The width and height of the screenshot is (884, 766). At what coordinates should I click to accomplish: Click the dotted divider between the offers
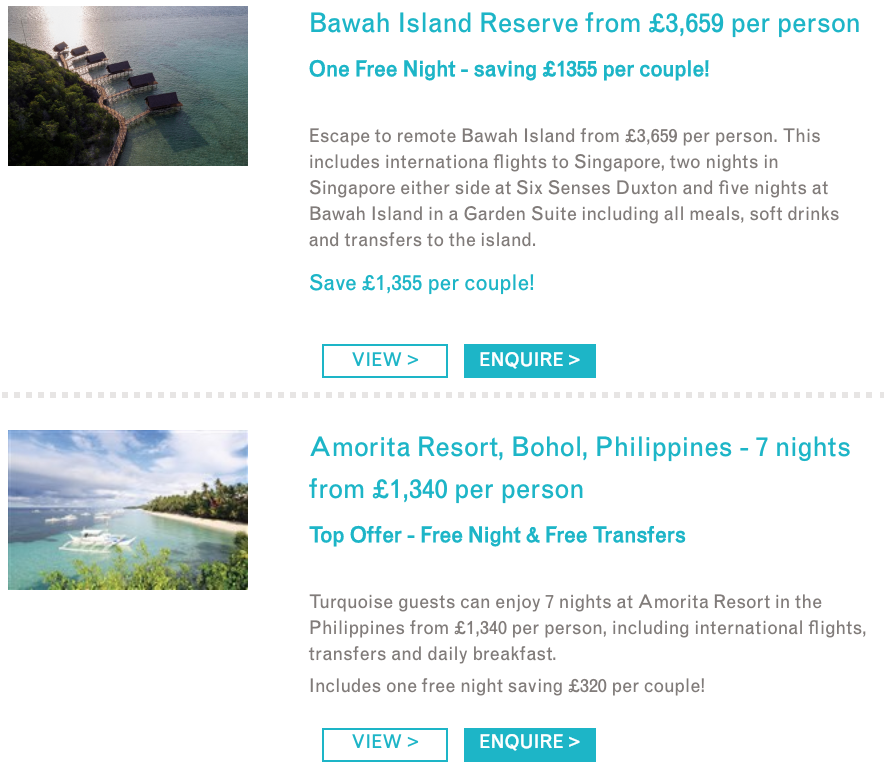pyautogui.click(x=442, y=395)
